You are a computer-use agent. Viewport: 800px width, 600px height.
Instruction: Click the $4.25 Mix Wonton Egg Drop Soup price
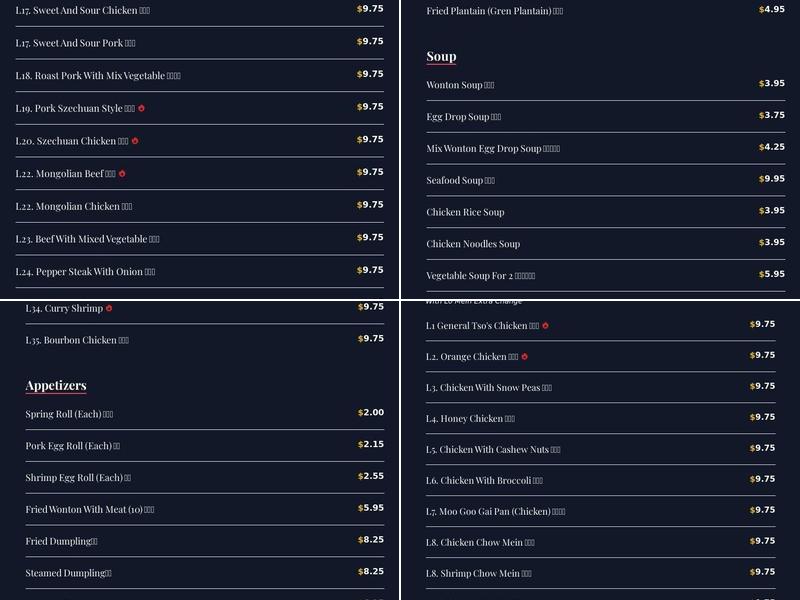772,147
